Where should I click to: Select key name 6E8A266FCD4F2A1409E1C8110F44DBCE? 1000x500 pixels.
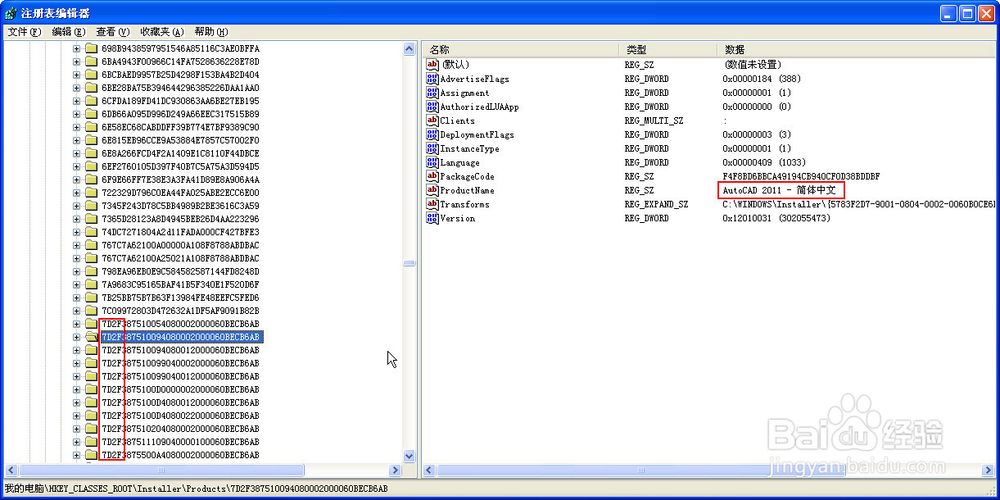pyautogui.click(x=180, y=154)
